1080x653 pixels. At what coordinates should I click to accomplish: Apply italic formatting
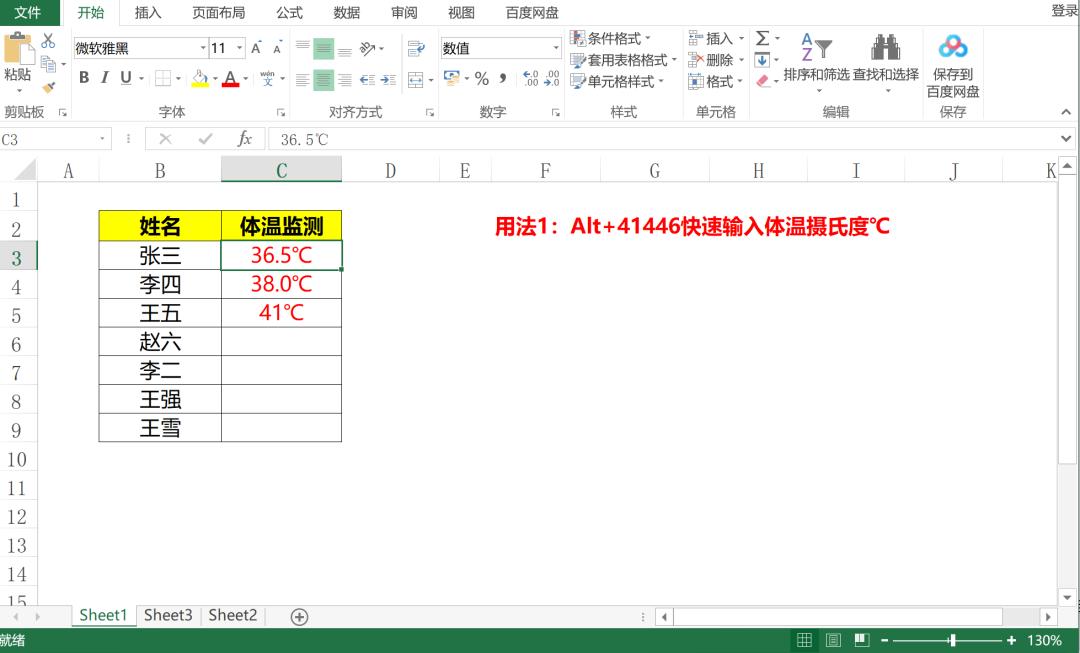[104, 77]
